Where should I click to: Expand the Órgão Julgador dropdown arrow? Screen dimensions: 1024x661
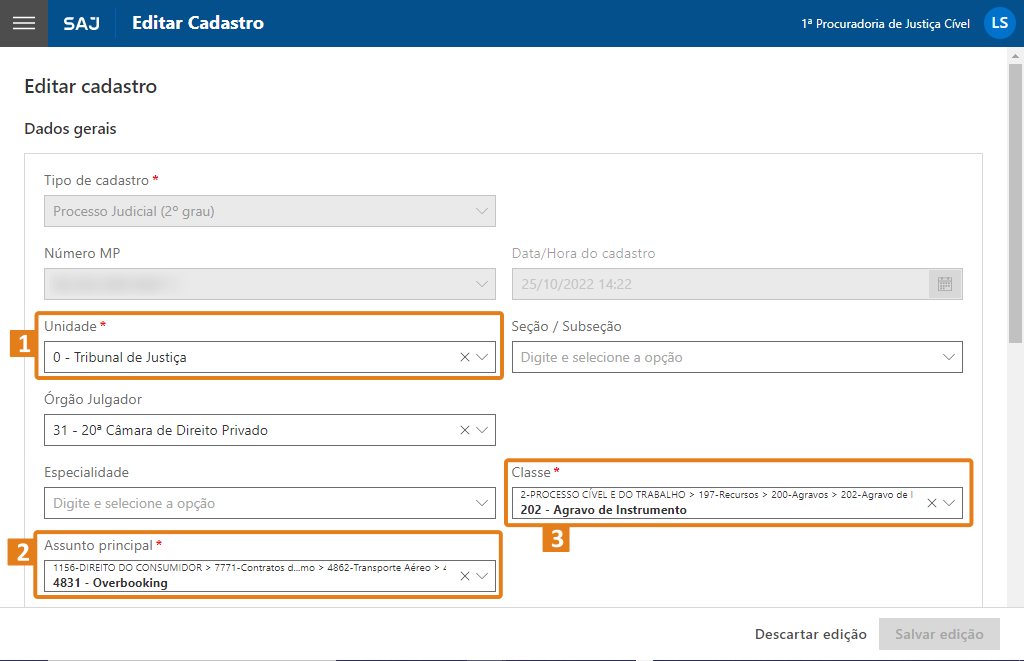tap(482, 430)
